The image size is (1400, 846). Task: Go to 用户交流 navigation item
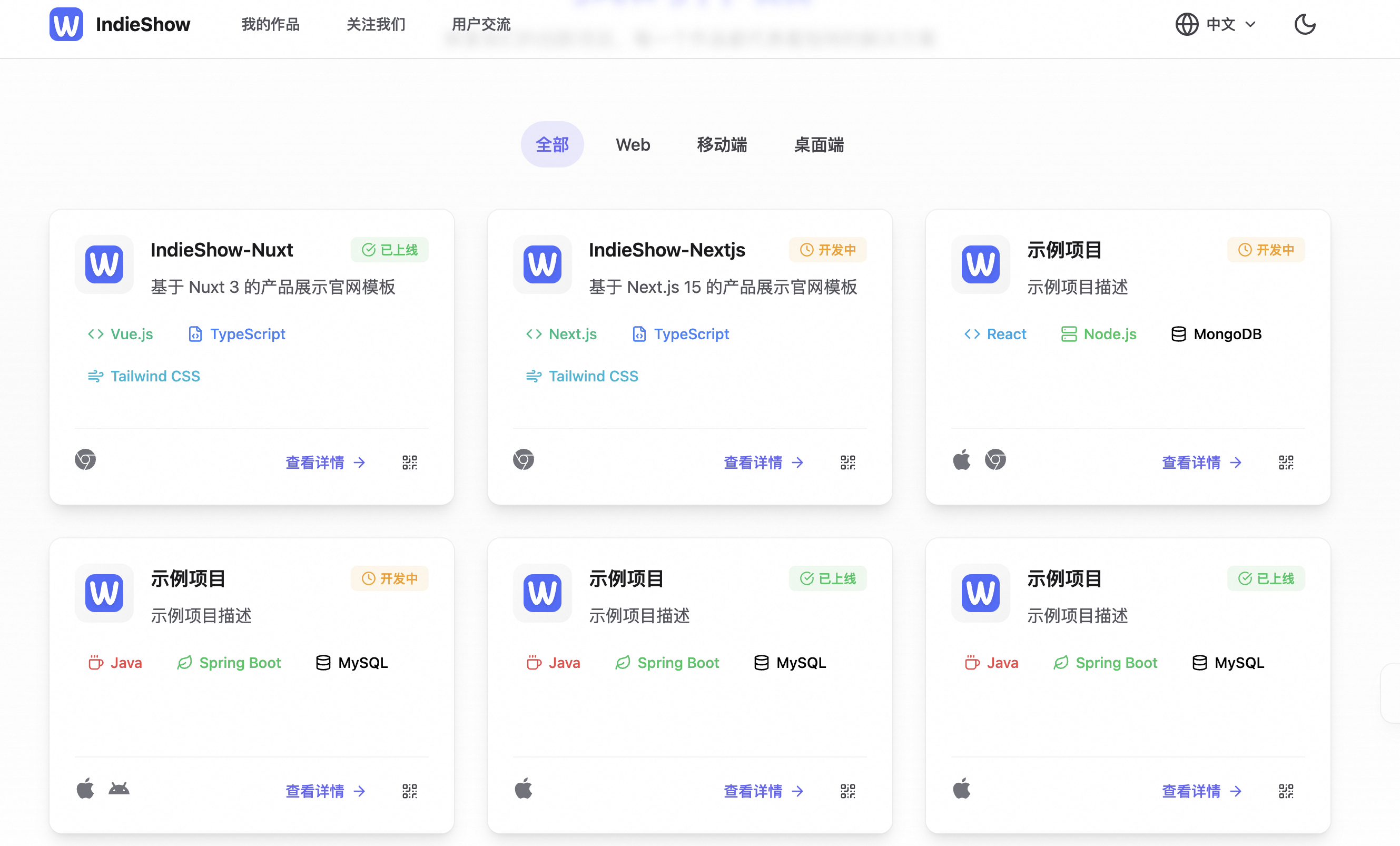[x=481, y=24]
